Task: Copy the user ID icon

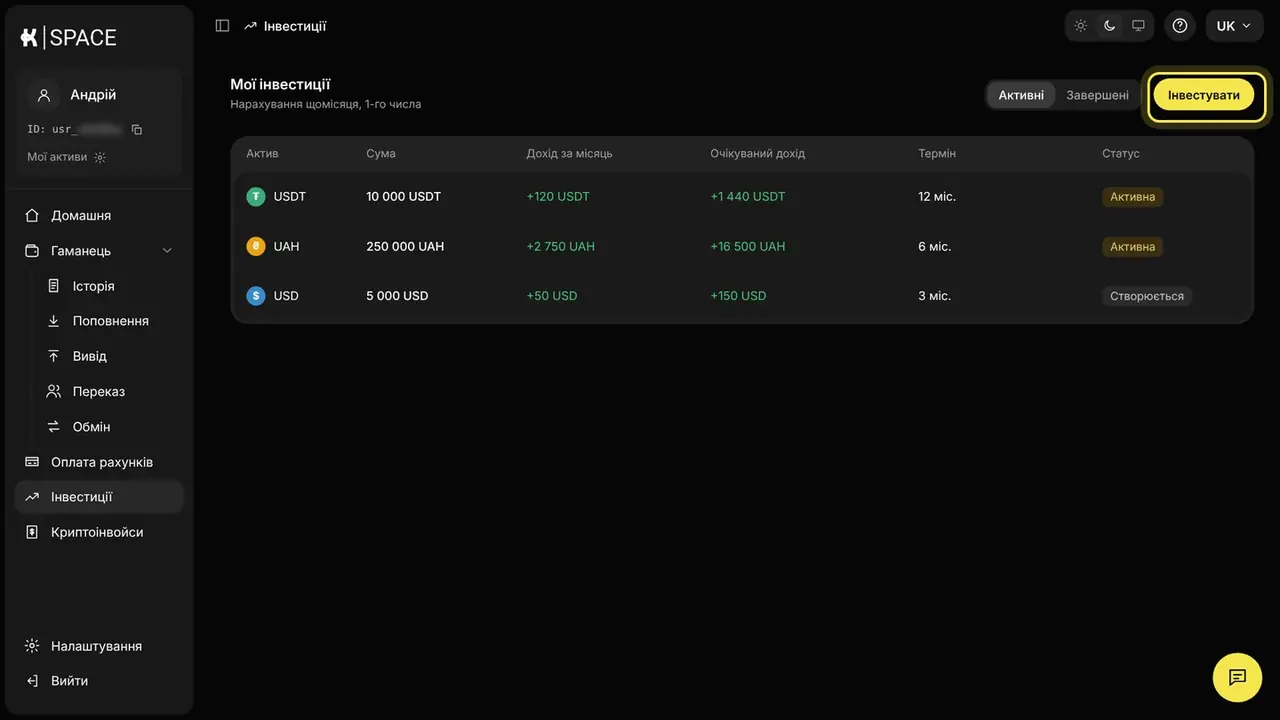Action: pos(137,129)
